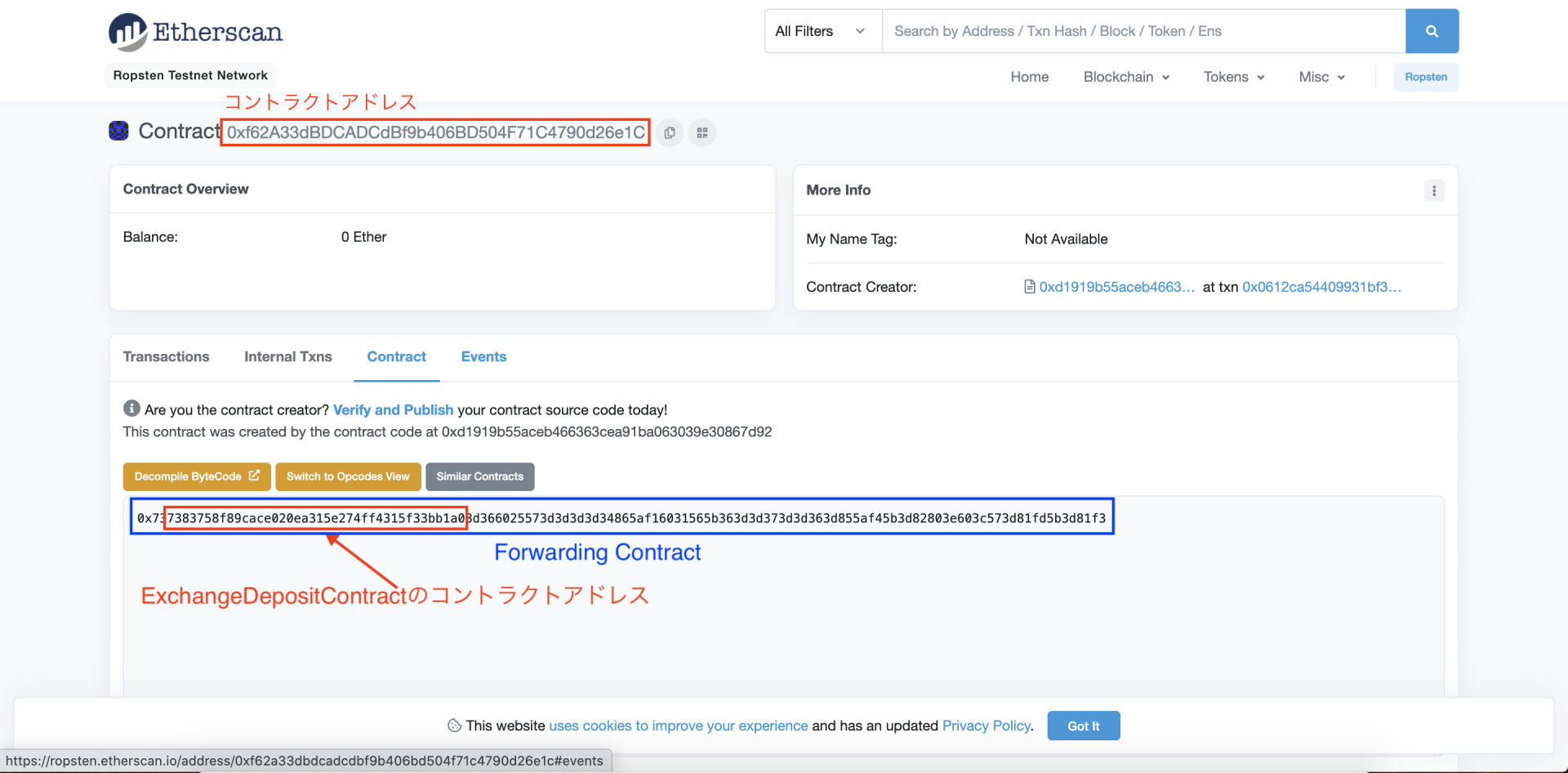Open contract creator address 0xd1919b55aceb4663
The width and height of the screenshot is (1568, 773).
[1116, 287]
